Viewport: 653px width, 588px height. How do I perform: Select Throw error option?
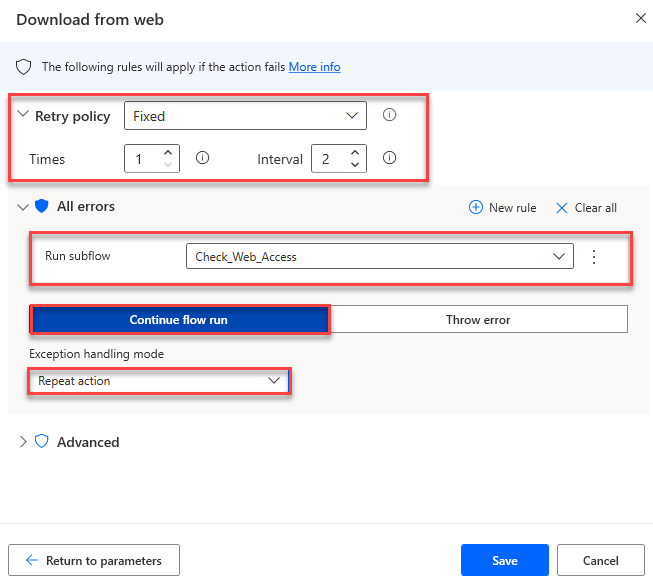point(478,319)
